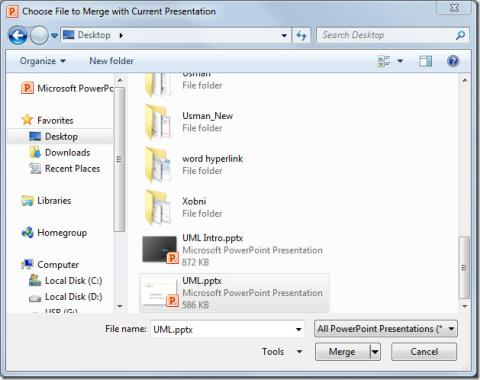480x380 pixels.
Task: Select the UML Intro.pptx file name
Action: point(212,238)
